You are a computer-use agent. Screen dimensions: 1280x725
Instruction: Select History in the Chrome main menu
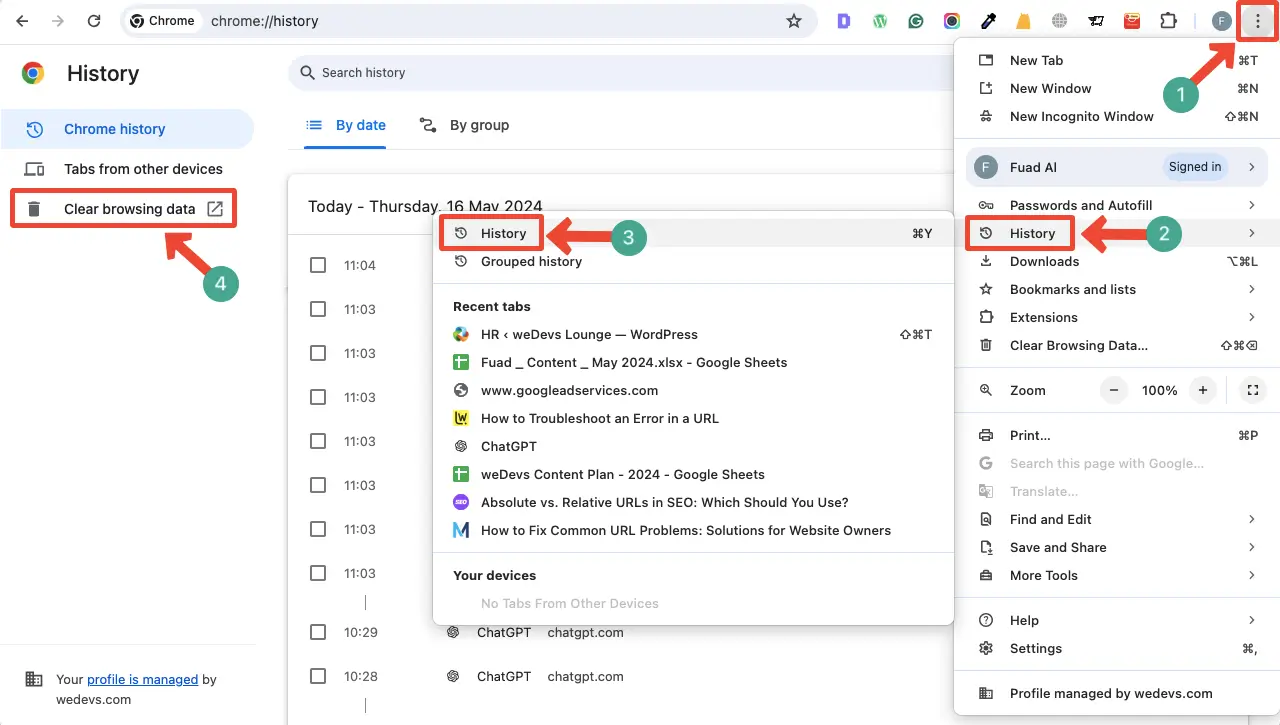pyautogui.click(x=1117, y=233)
